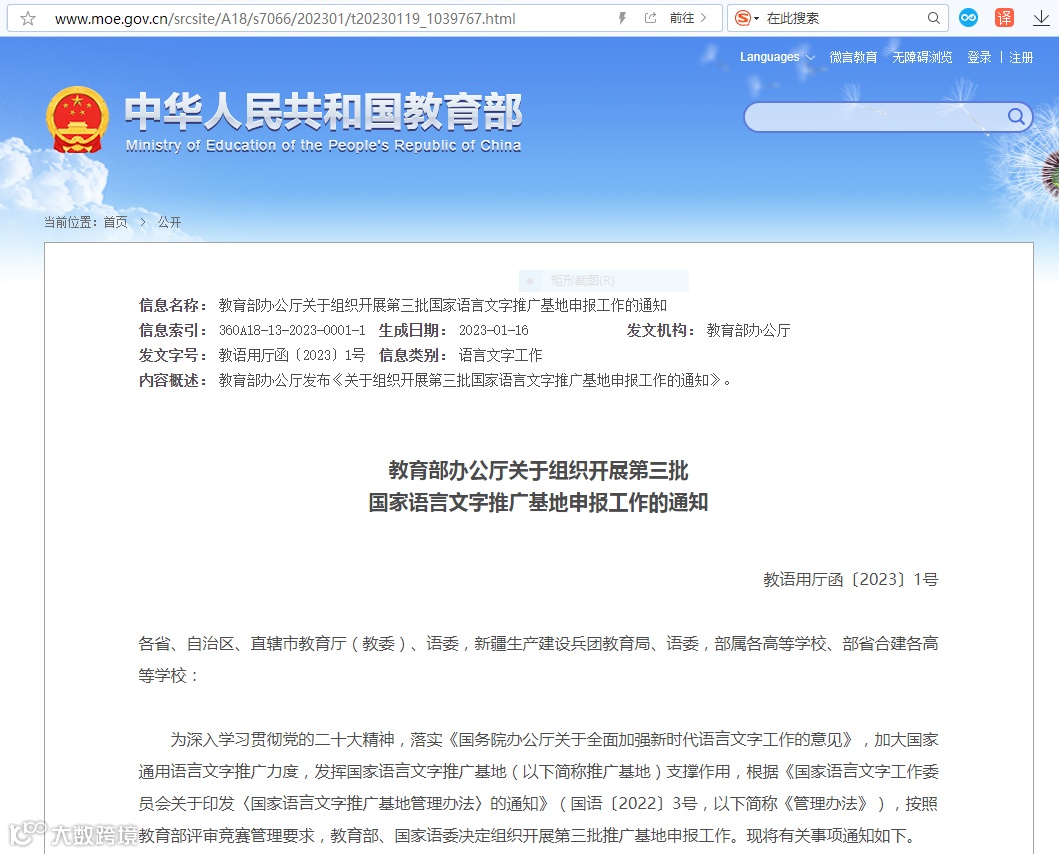Click the magnifier icon in browser search box
Screen dimensions: 1059x854
933,18
